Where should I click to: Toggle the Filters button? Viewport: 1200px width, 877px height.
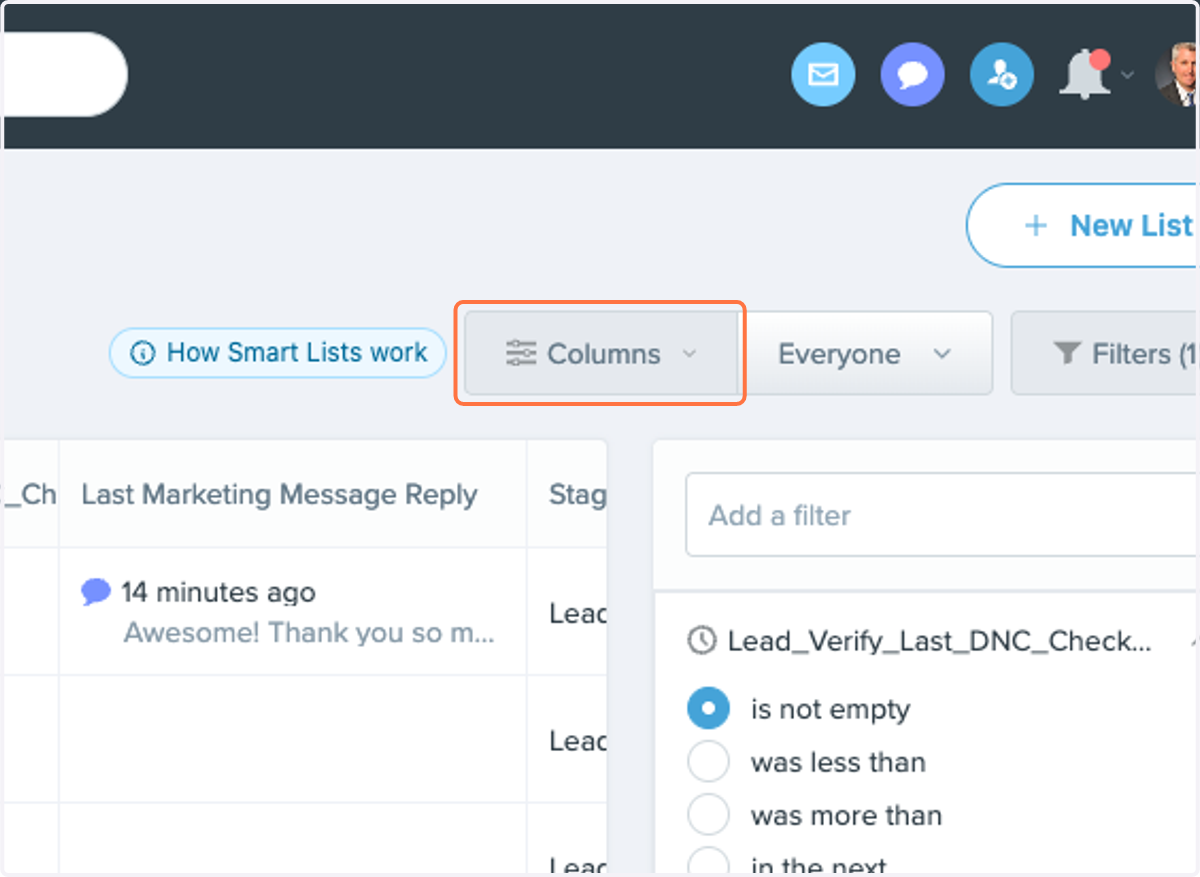1105,353
